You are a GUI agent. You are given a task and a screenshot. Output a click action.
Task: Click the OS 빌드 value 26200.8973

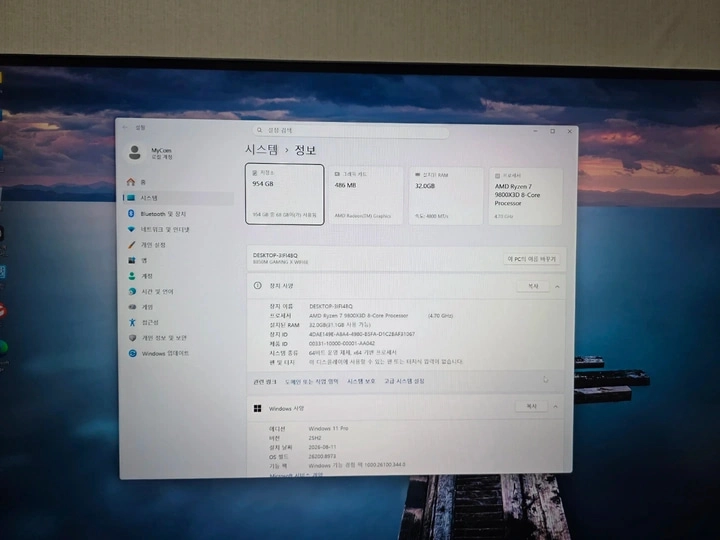coord(322,456)
